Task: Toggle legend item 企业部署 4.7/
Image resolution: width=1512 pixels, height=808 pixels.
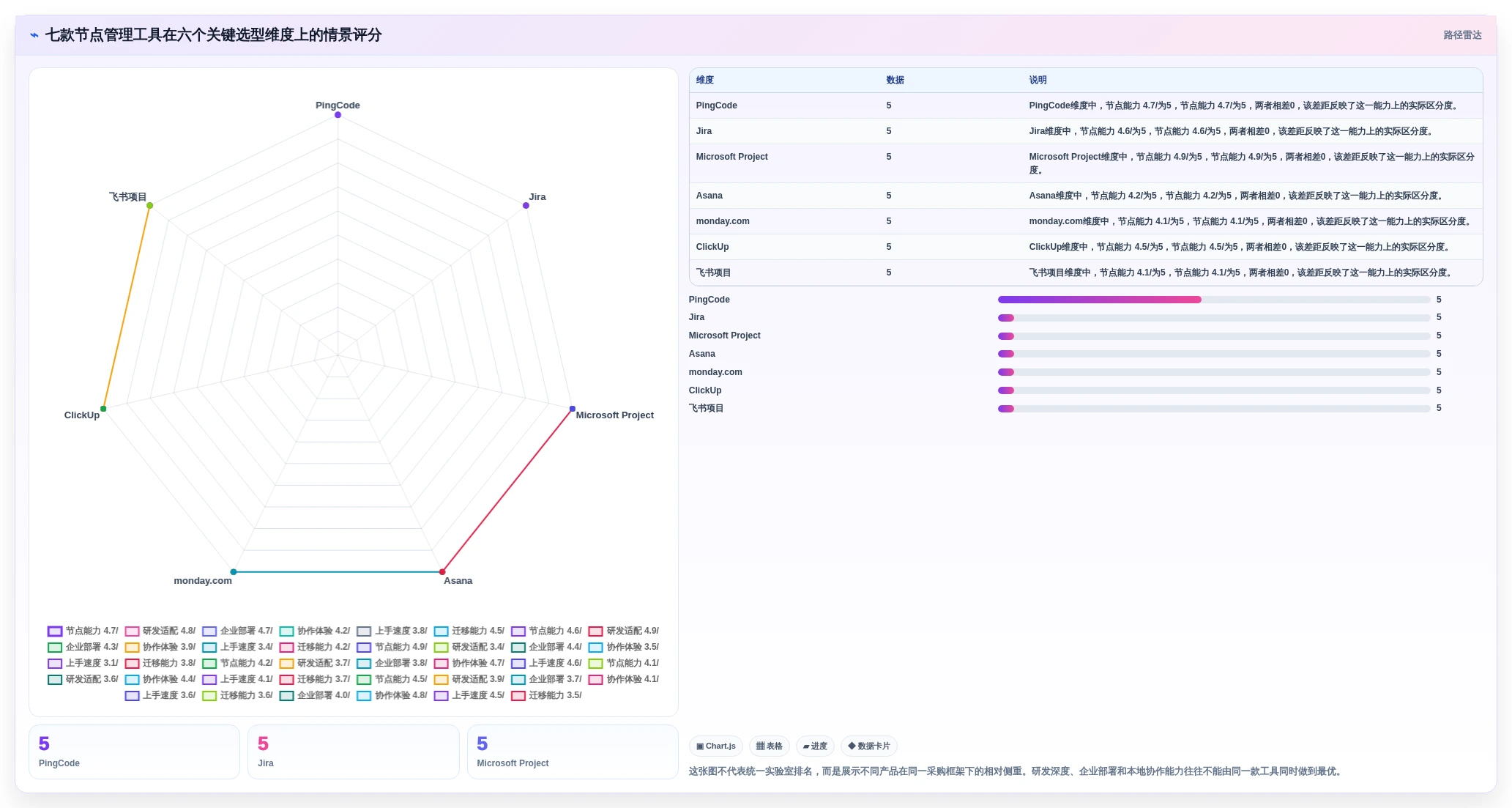Action: 237,631
